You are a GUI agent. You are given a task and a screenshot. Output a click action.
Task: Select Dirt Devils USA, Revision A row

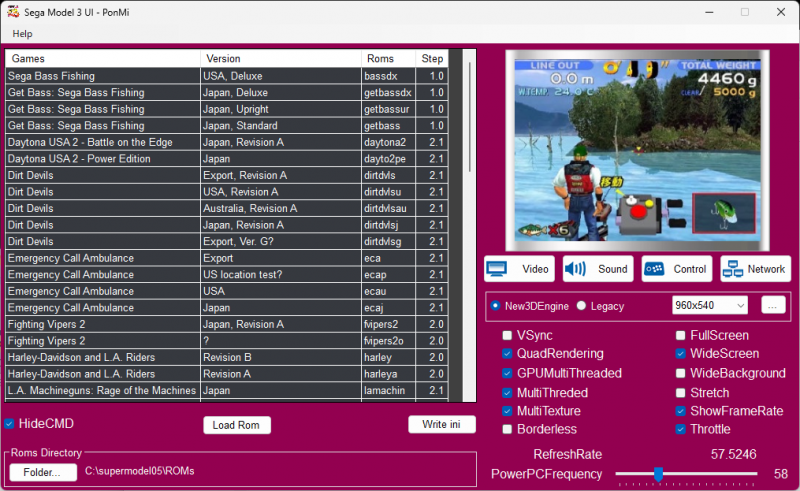(x=227, y=192)
